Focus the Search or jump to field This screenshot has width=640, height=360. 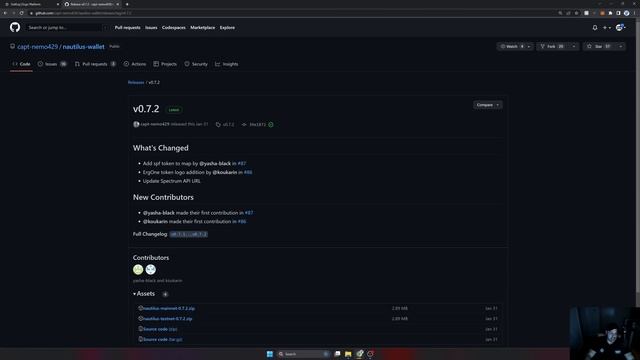[x=64, y=27]
